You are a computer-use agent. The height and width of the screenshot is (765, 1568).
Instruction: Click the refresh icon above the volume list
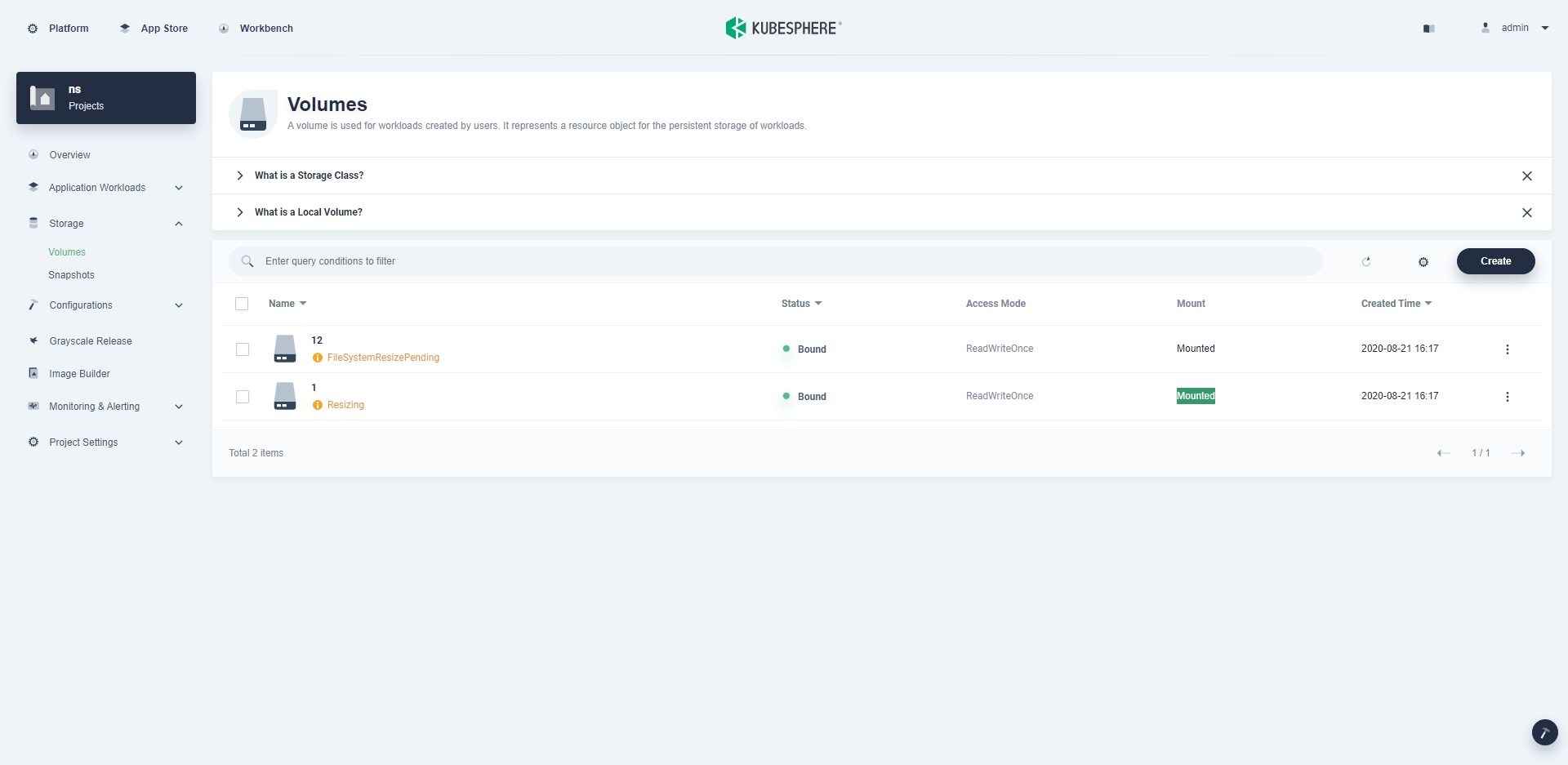(x=1366, y=261)
